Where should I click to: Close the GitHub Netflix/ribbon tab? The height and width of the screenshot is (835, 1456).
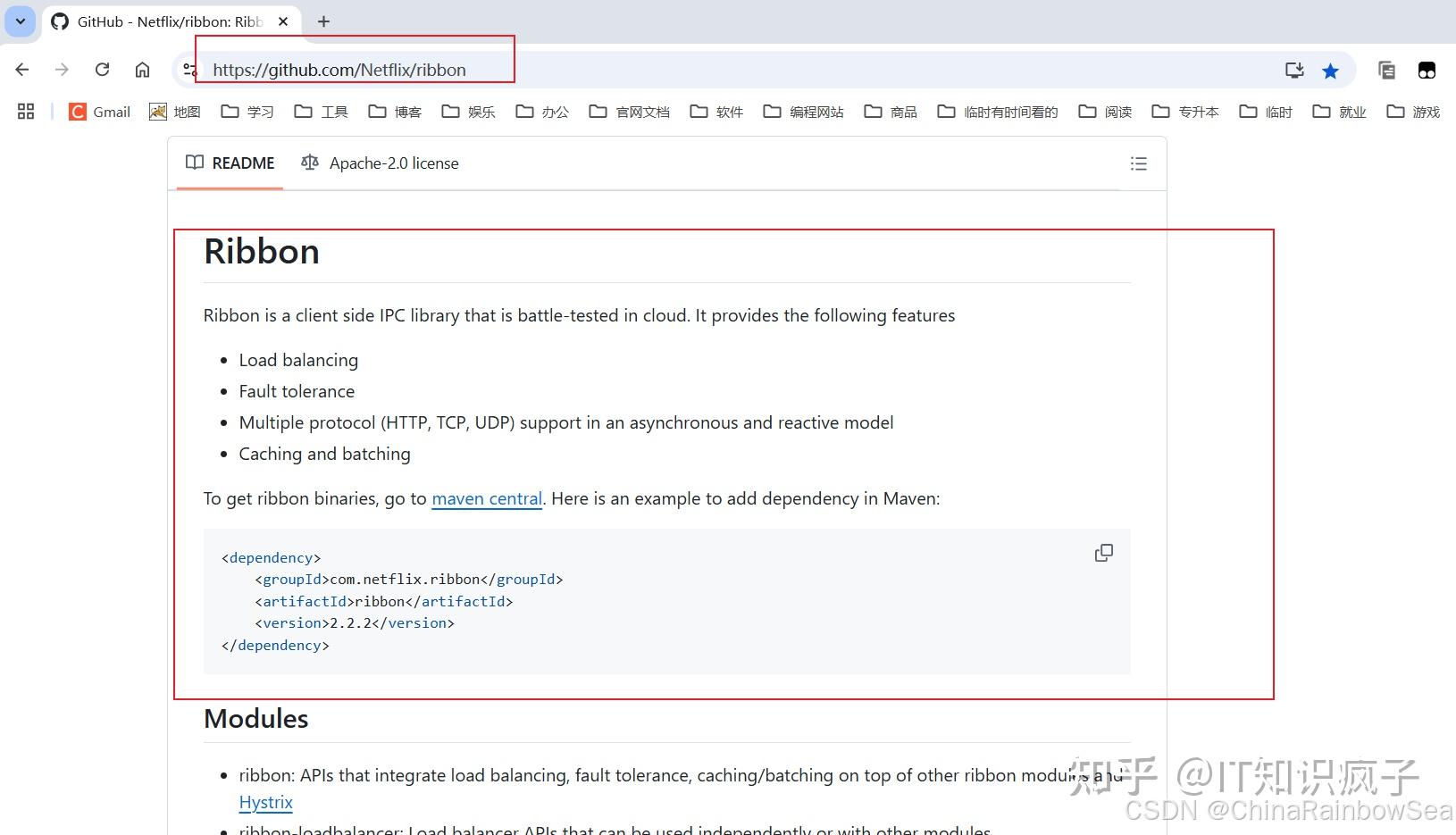[283, 21]
